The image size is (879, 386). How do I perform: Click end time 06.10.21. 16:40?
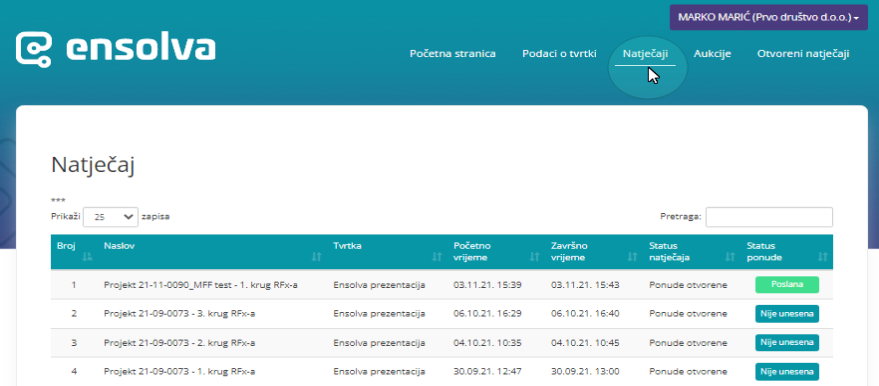coord(585,314)
